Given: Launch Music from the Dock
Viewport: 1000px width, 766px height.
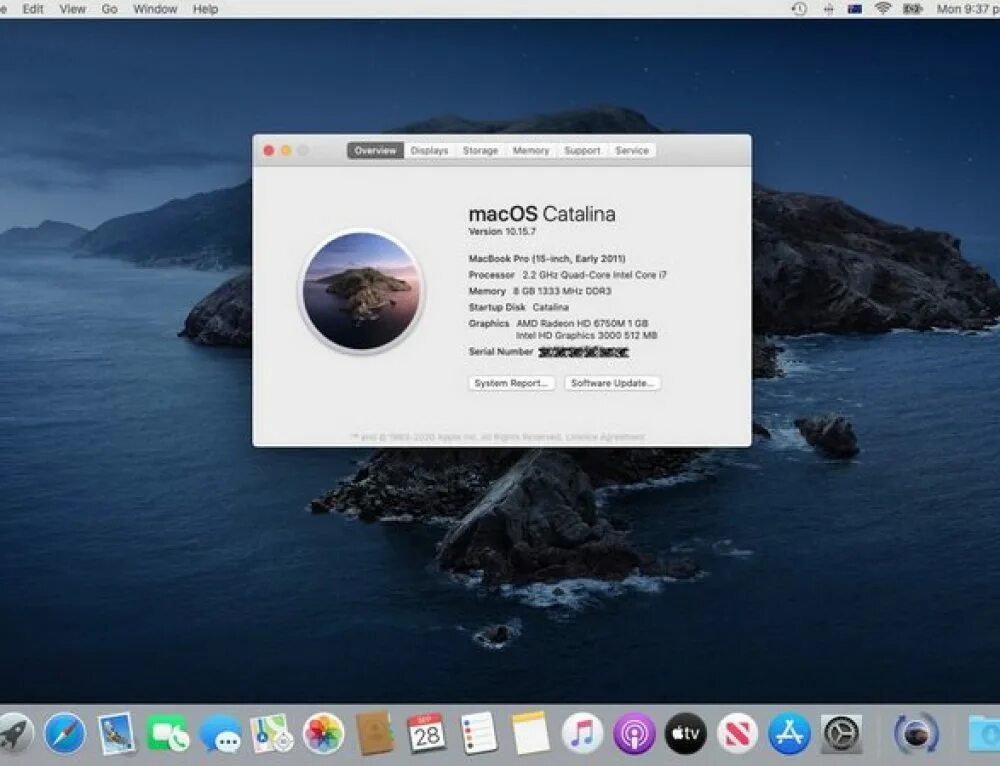Looking at the screenshot, I should (x=582, y=733).
